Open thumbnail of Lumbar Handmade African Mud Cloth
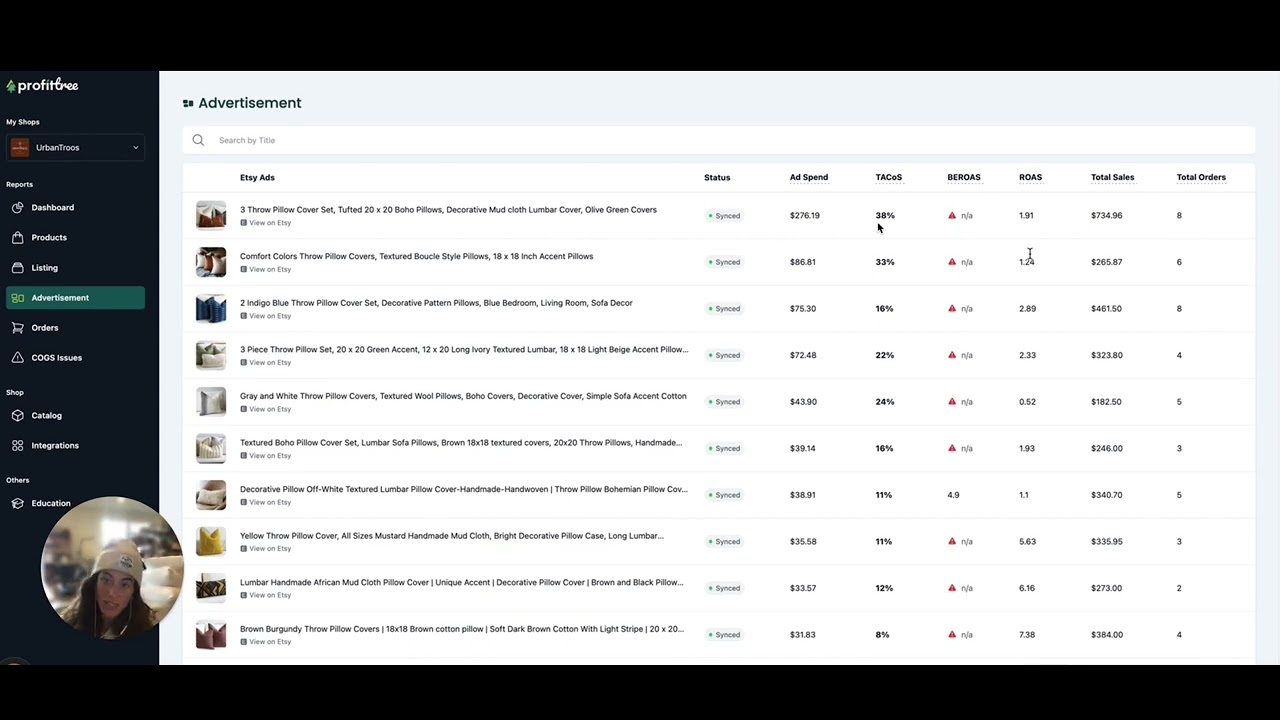 tap(211, 588)
